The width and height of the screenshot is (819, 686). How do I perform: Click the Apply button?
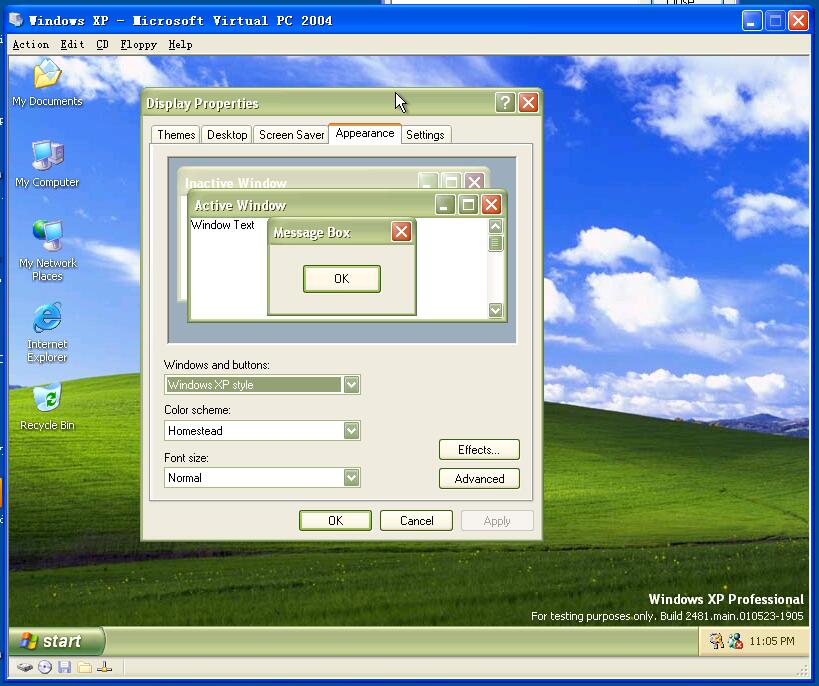(x=497, y=520)
